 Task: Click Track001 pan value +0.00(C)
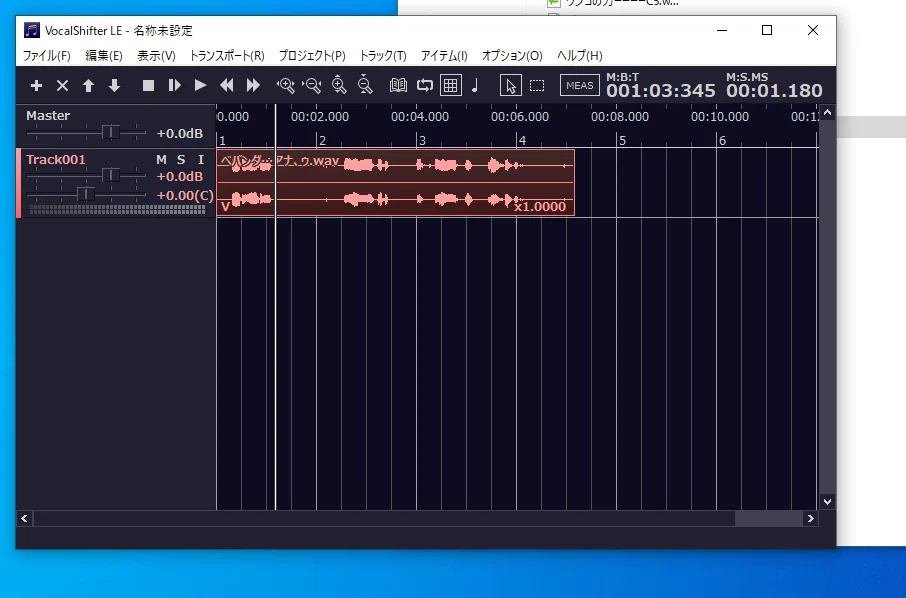point(185,195)
